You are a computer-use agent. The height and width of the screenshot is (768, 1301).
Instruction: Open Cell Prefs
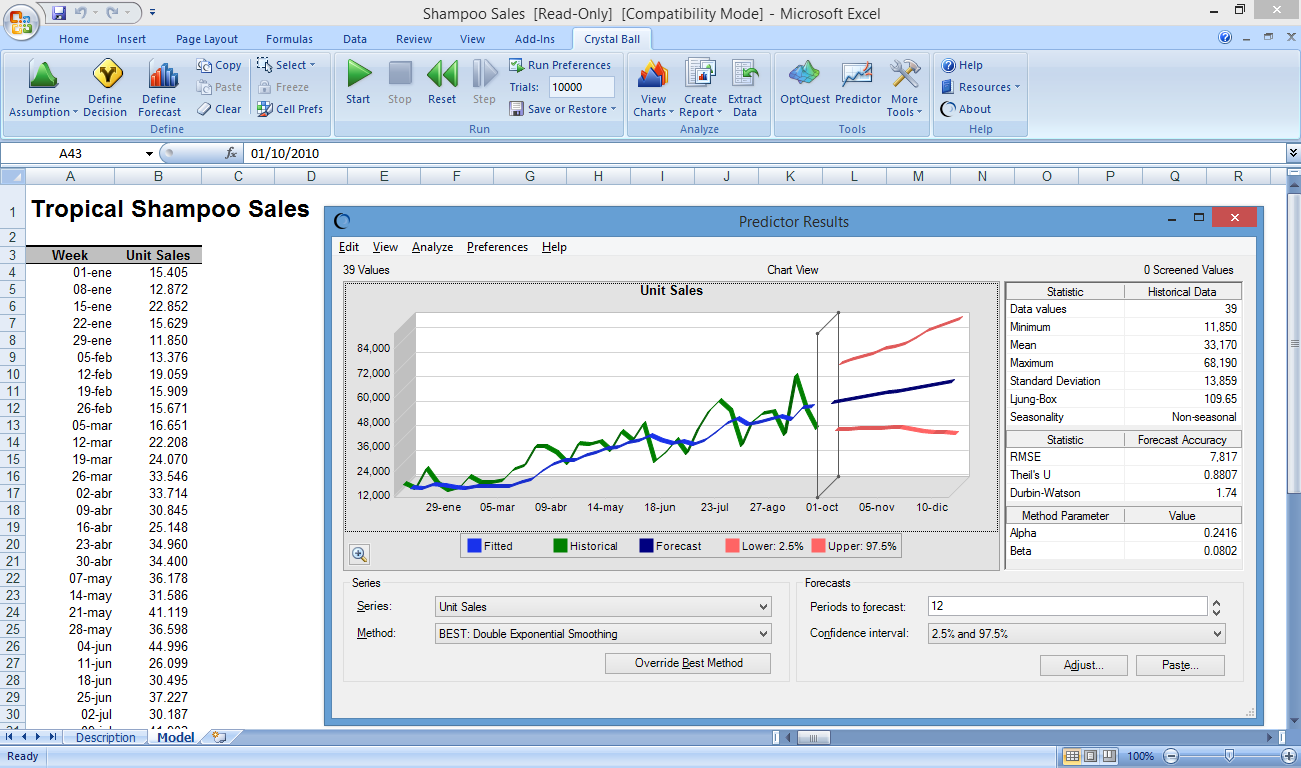290,109
